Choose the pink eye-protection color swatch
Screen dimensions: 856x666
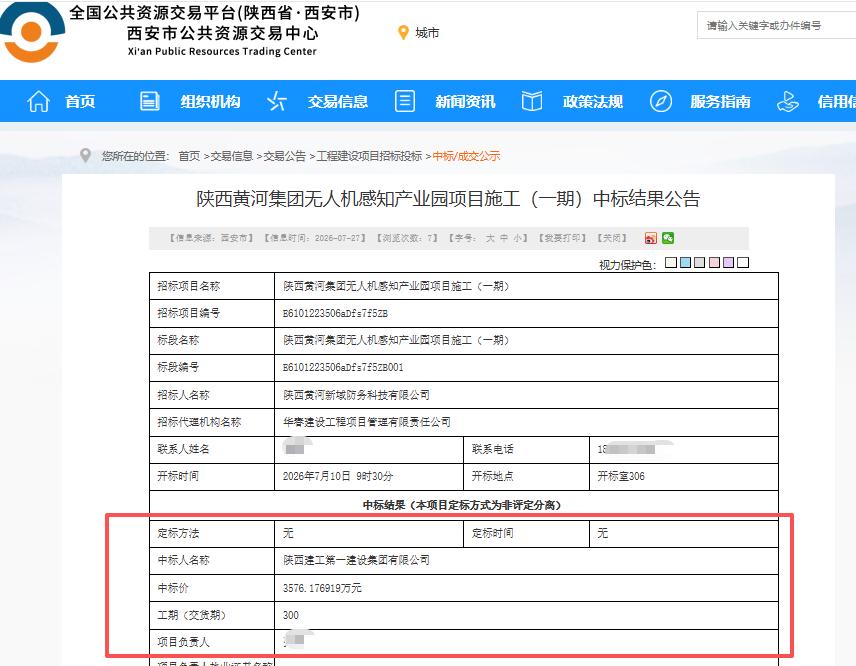[x=714, y=263]
